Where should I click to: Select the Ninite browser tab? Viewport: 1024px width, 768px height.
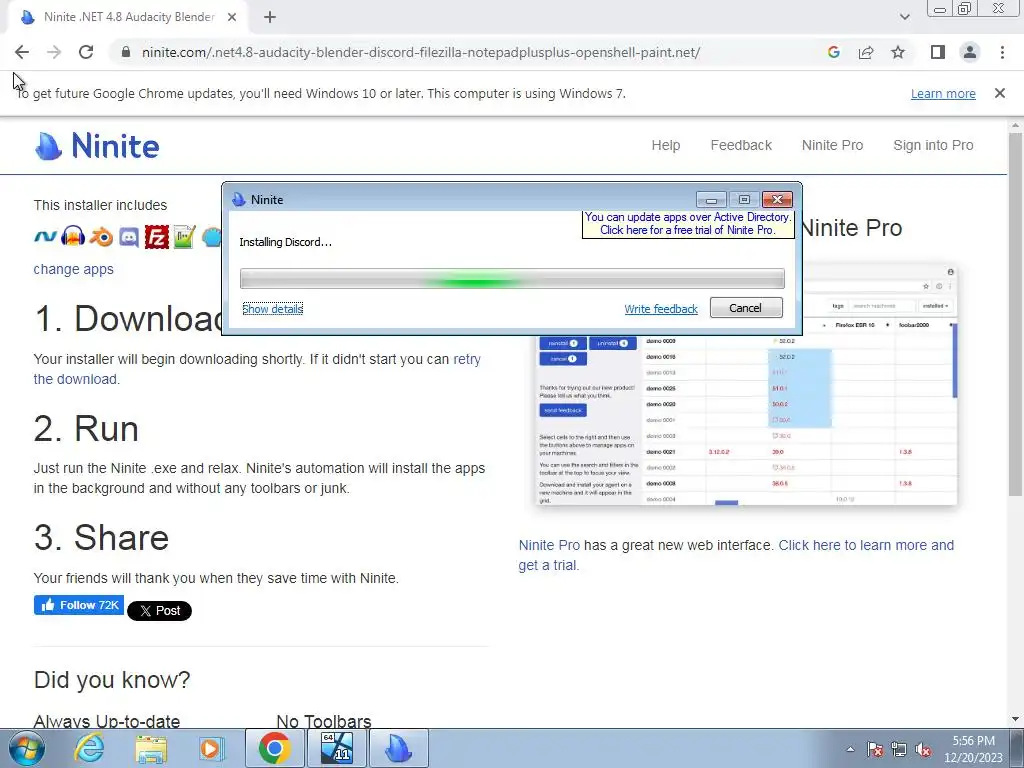tap(129, 17)
